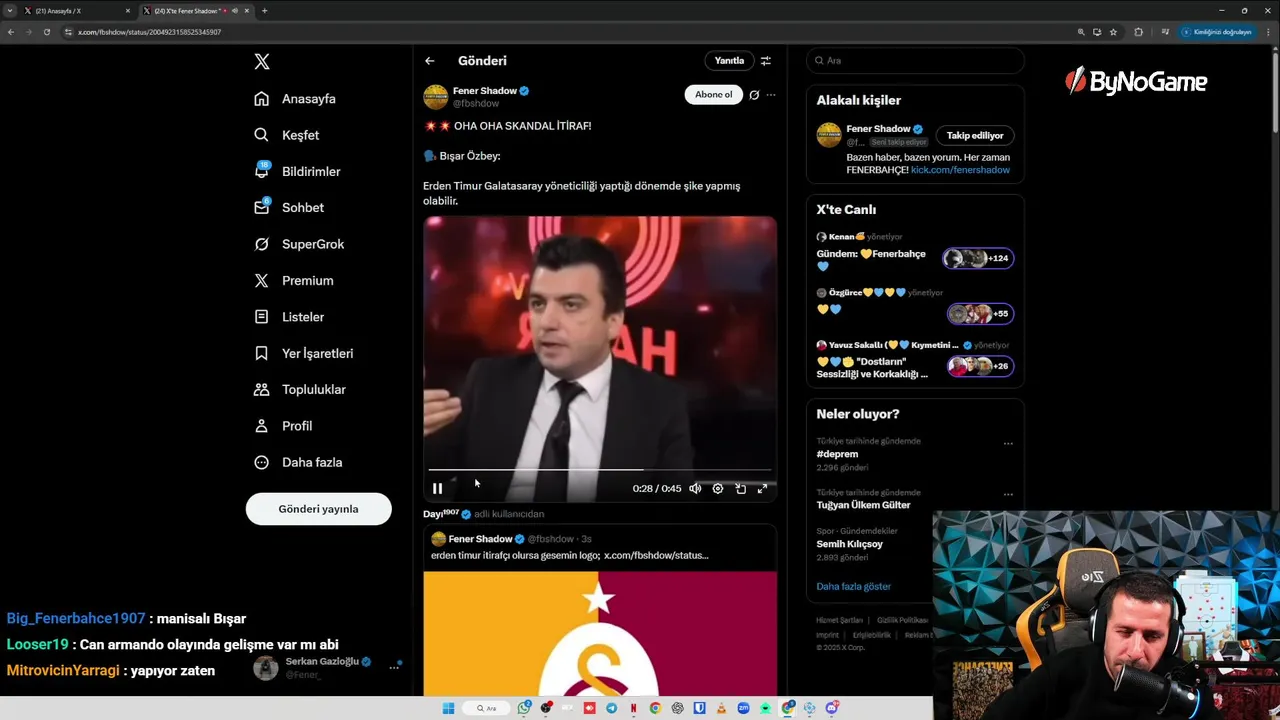
Task: Open Discord from taskbar
Action: coord(832,708)
